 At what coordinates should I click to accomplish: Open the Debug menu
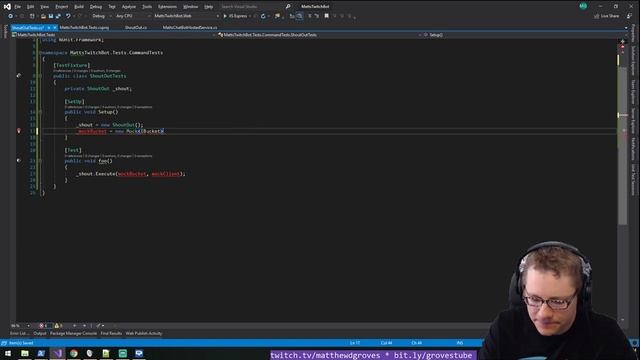(96, 7)
